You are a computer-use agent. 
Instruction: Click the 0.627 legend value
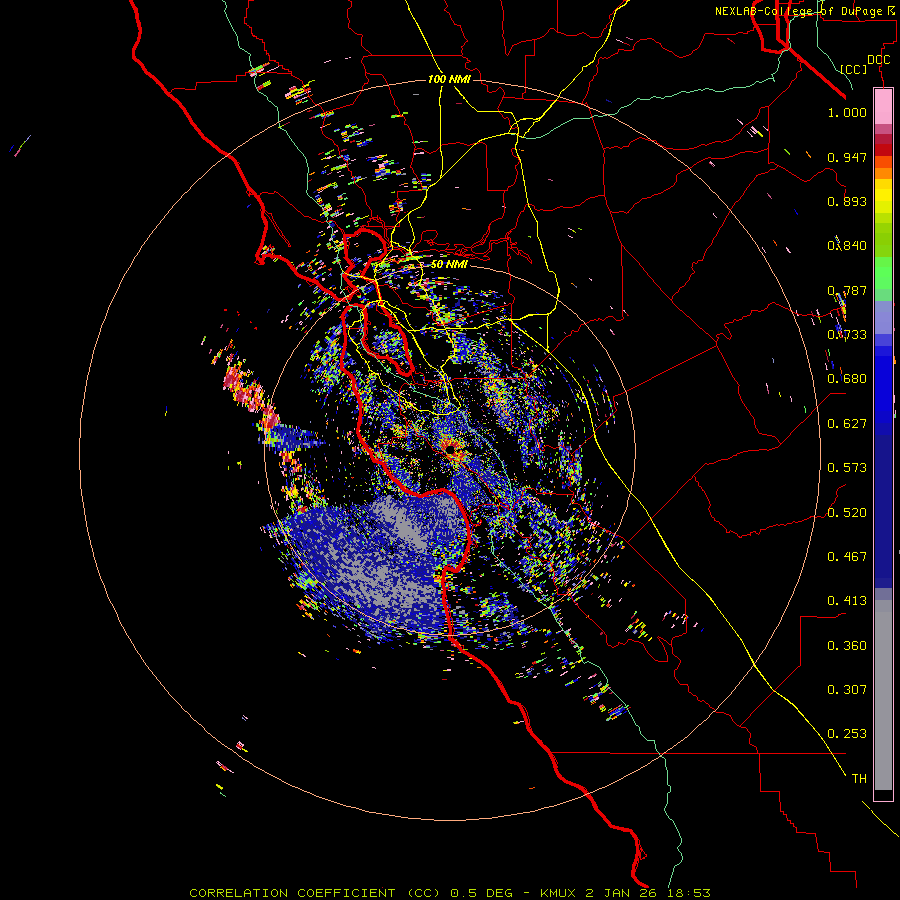847,424
